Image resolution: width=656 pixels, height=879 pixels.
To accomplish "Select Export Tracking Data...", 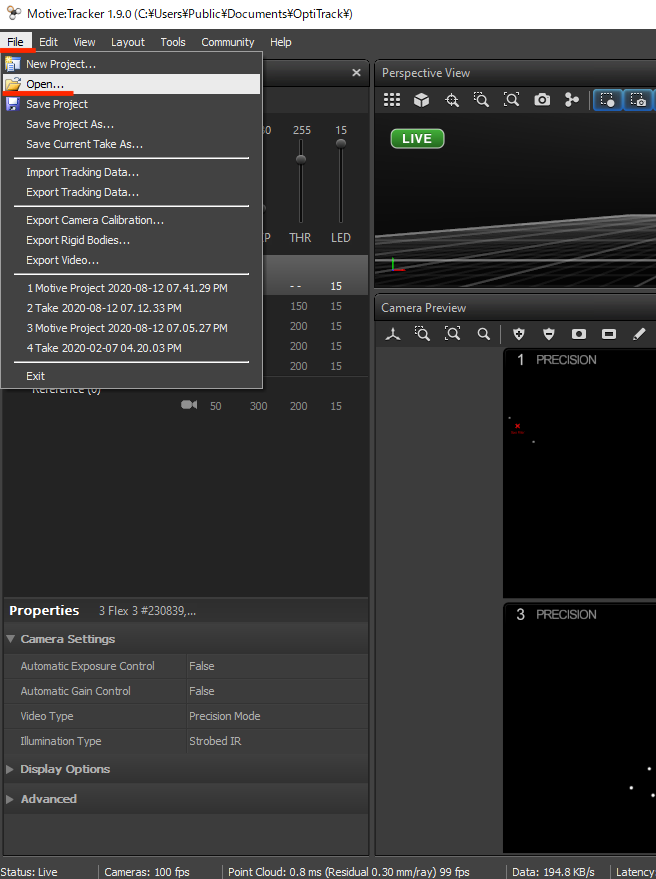I will [x=132, y=192].
